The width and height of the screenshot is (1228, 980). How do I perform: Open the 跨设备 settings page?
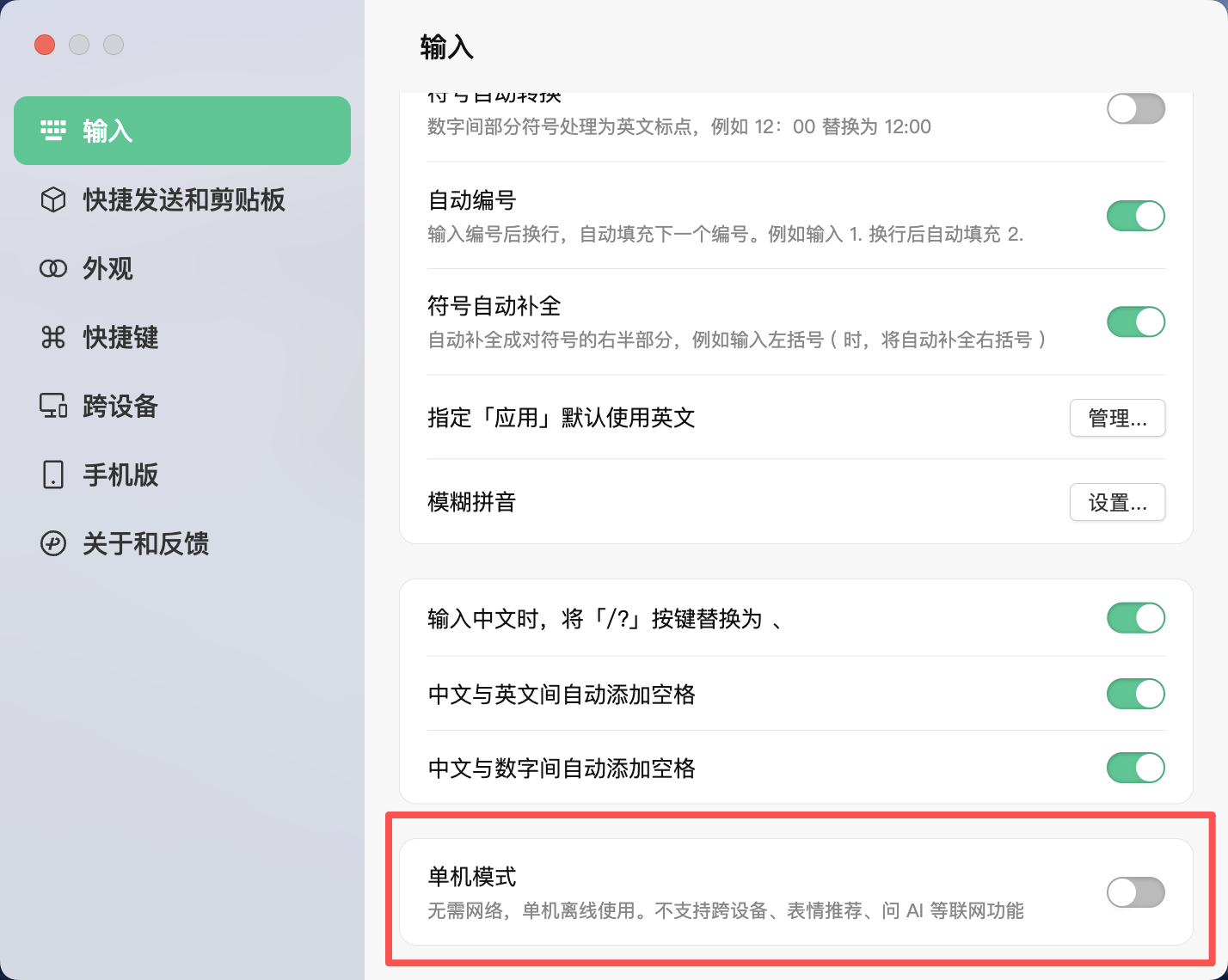click(x=120, y=406)
